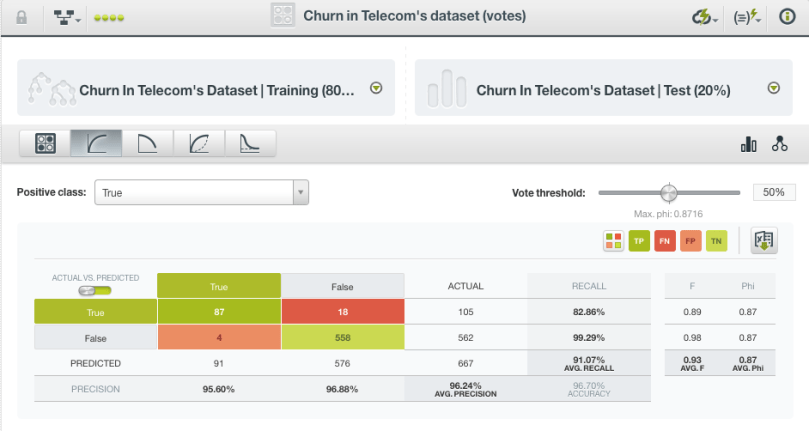Toggle the FN highlight button
This screenshot has width=809, height=431.
pyautogui.click(x=665, y=240)
